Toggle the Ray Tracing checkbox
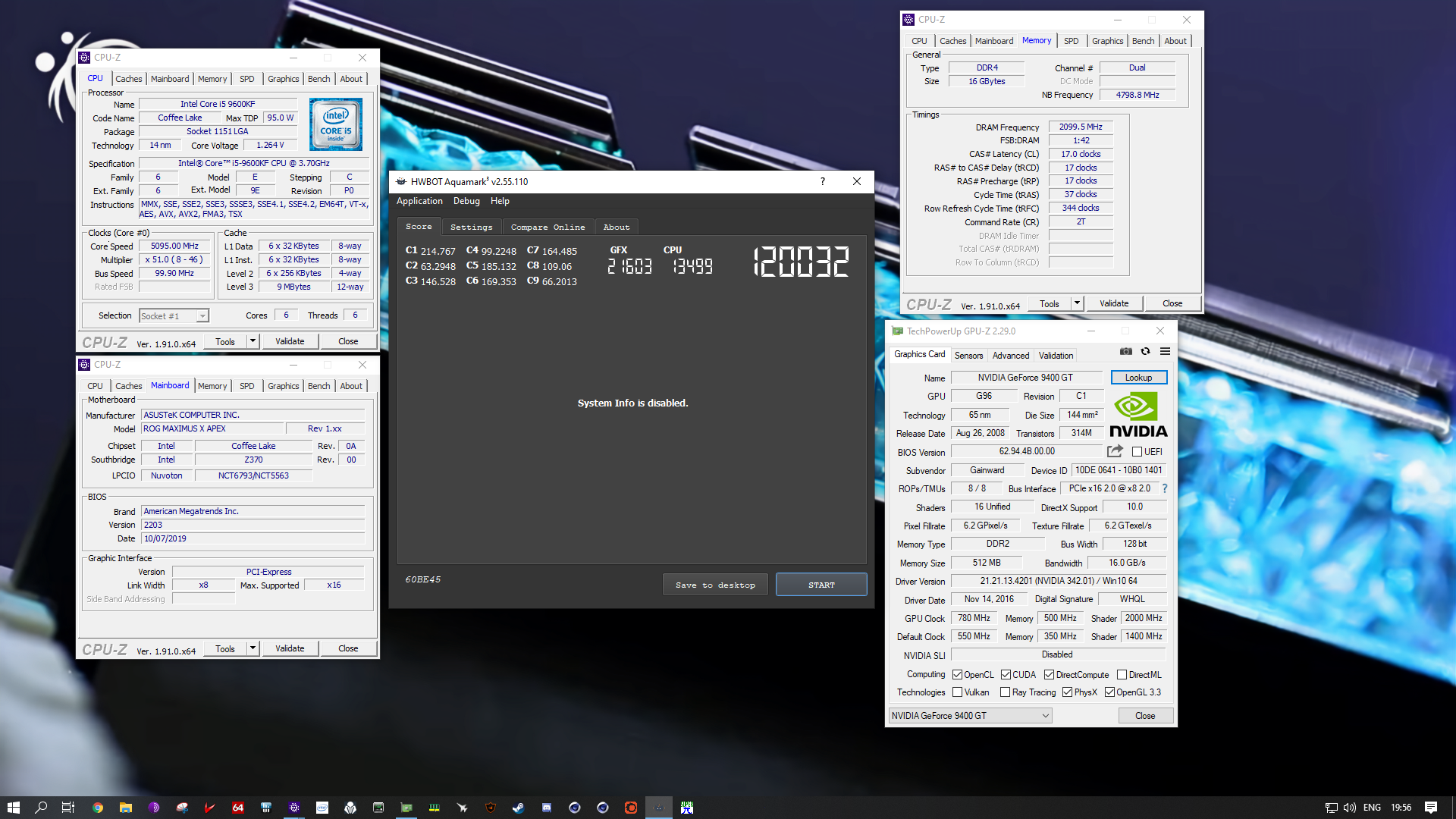Screen dimensions: 1456x819 pos(1006,692)
